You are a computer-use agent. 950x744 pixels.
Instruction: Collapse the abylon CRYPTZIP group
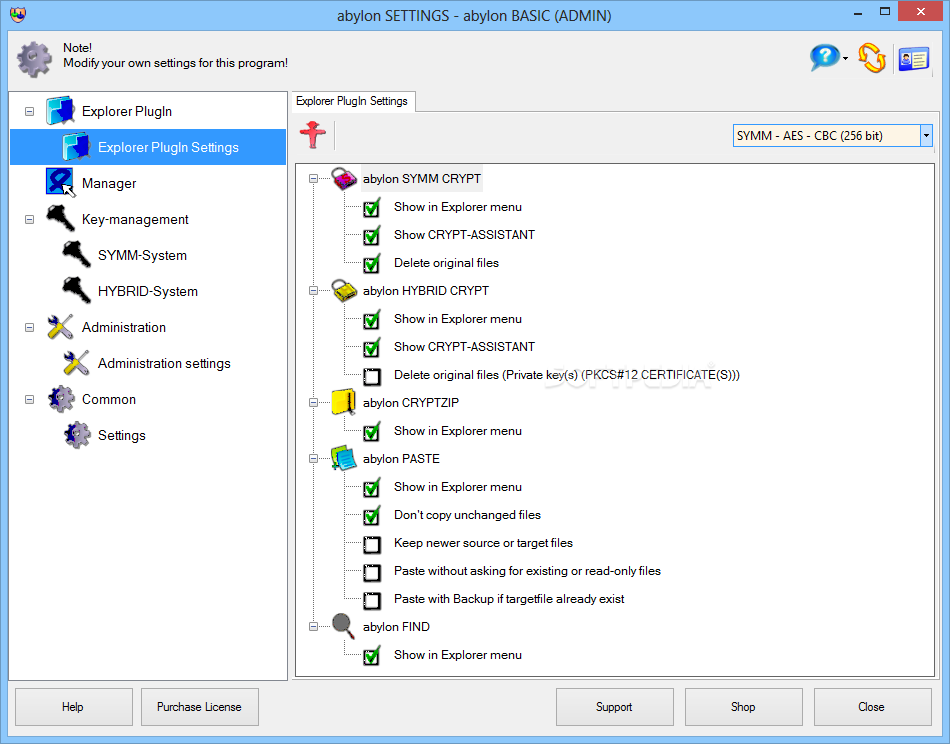point(313,402)
